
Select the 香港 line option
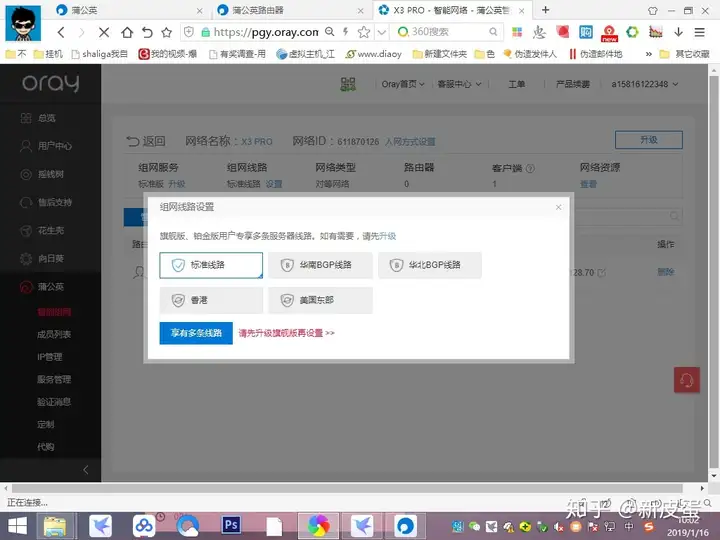click(211, 300)
